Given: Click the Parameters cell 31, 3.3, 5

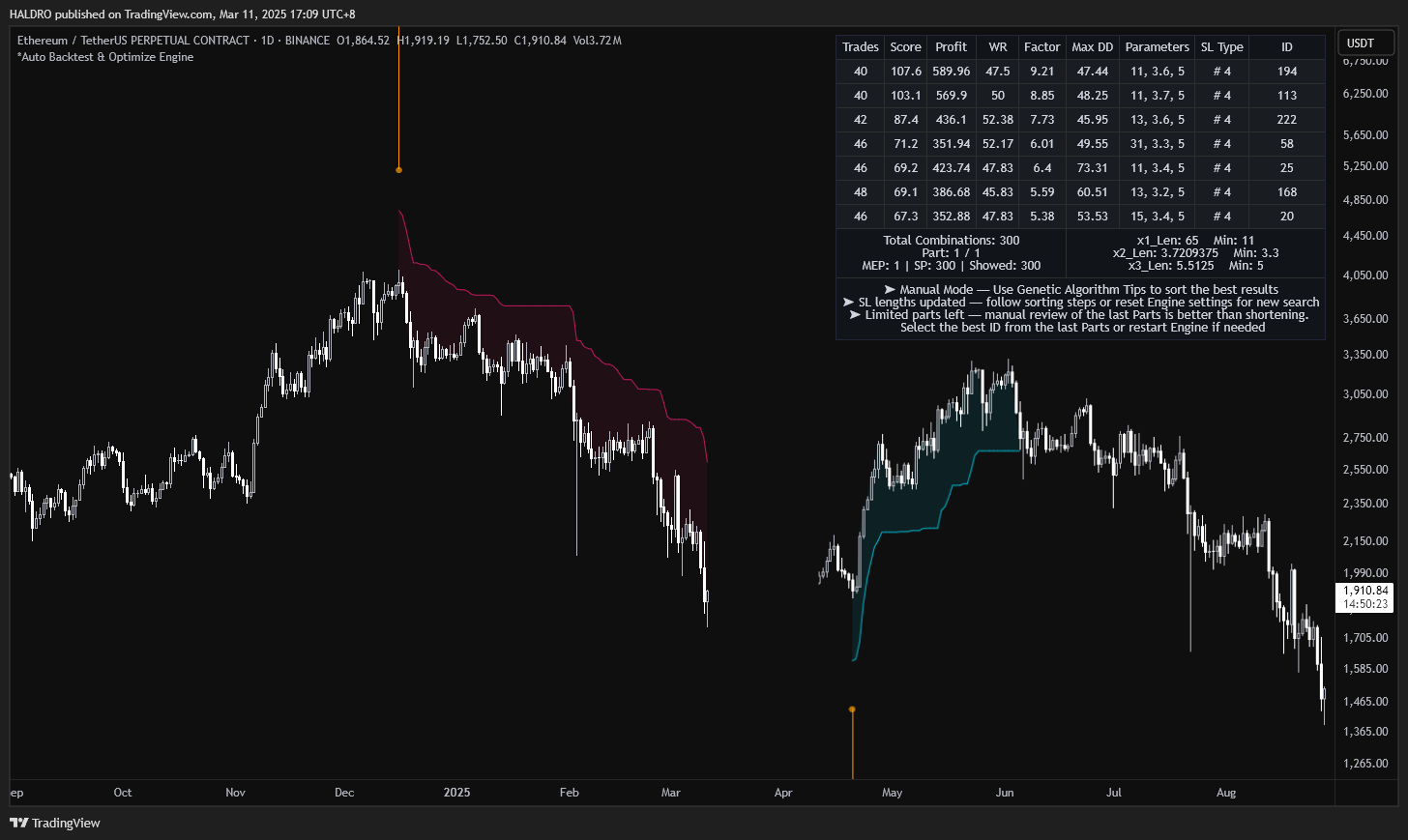Looking at the screenshot, I should coord(1158,144).
